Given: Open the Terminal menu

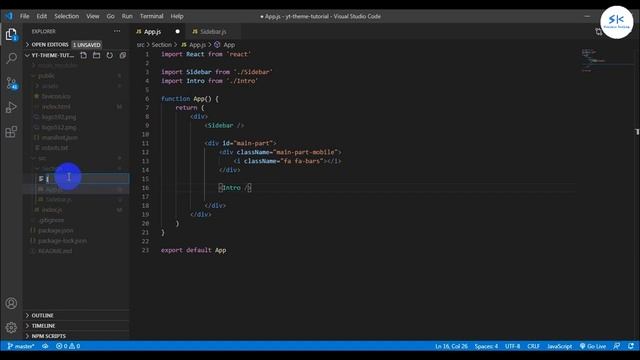Looking at the screenshot, I should coord(151,16).
